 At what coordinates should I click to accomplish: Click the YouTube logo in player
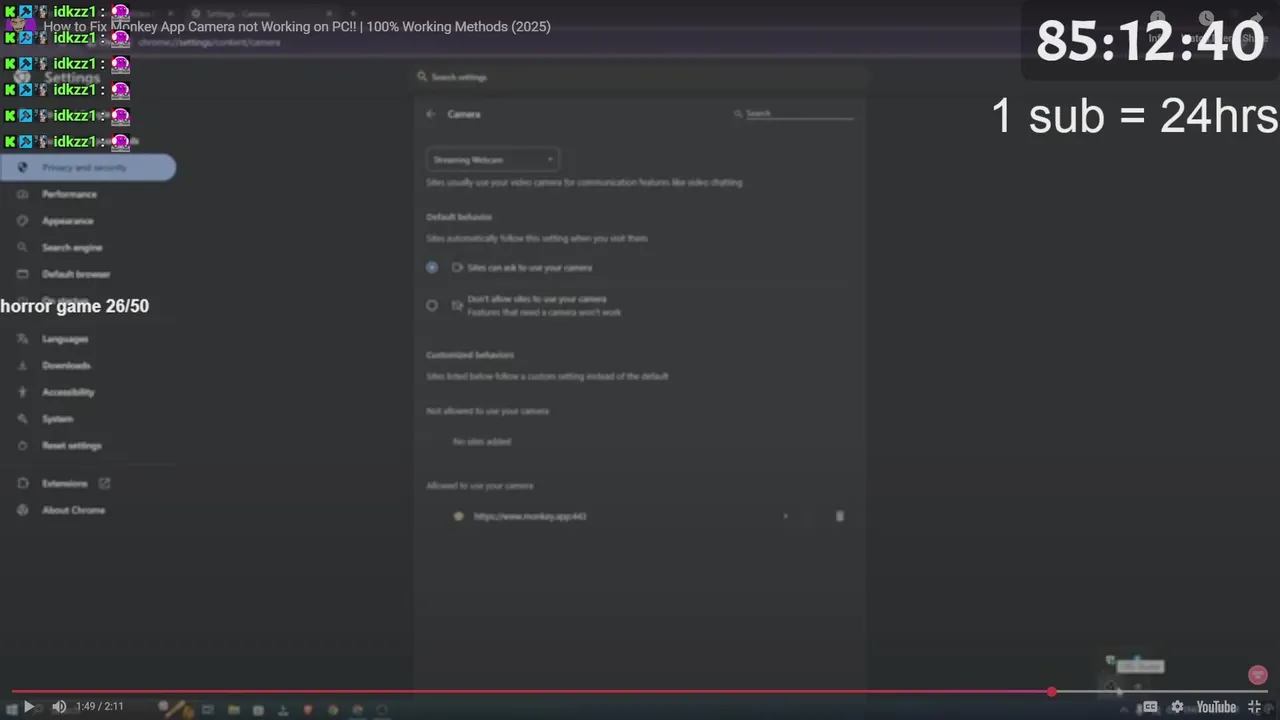pos(1216,707)
